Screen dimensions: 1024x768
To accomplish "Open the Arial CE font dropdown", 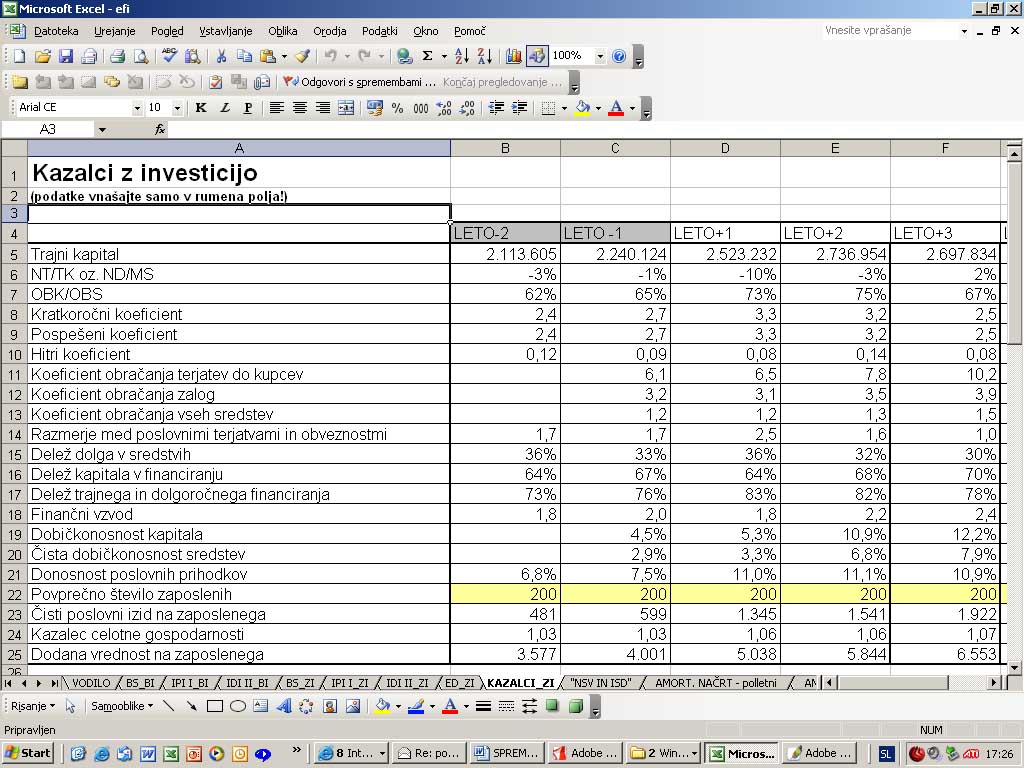I will coord(137,108).
